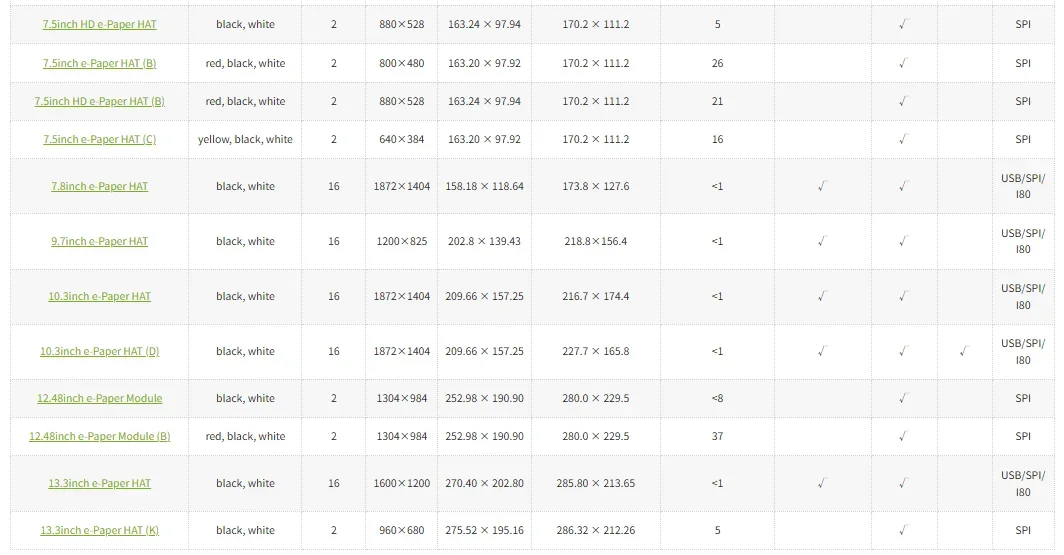Follow the 7.5inch e-Paper HAT (C) link
The width and height of the screenshot is (1064, 555).
pos(99,139)
